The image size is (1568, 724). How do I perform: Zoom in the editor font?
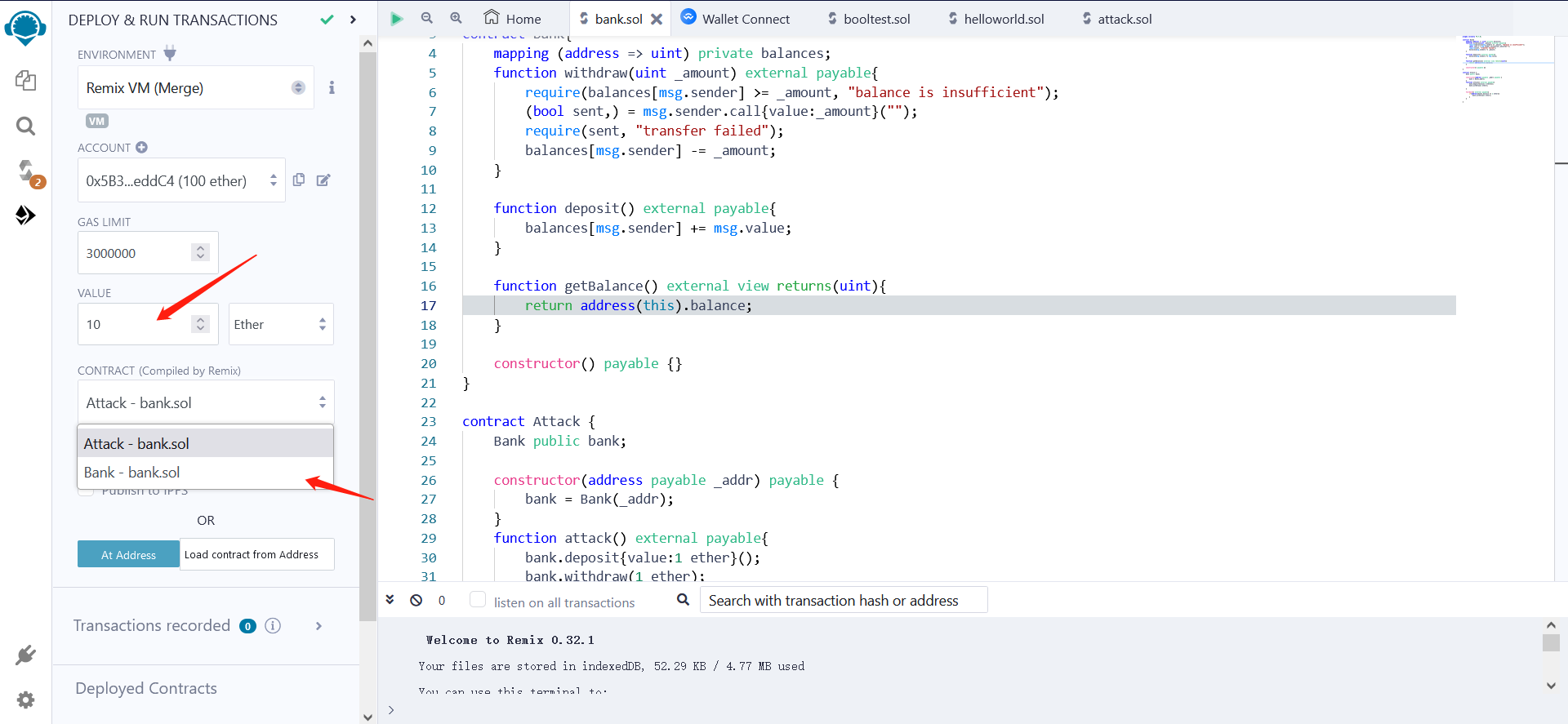point(456,17)
